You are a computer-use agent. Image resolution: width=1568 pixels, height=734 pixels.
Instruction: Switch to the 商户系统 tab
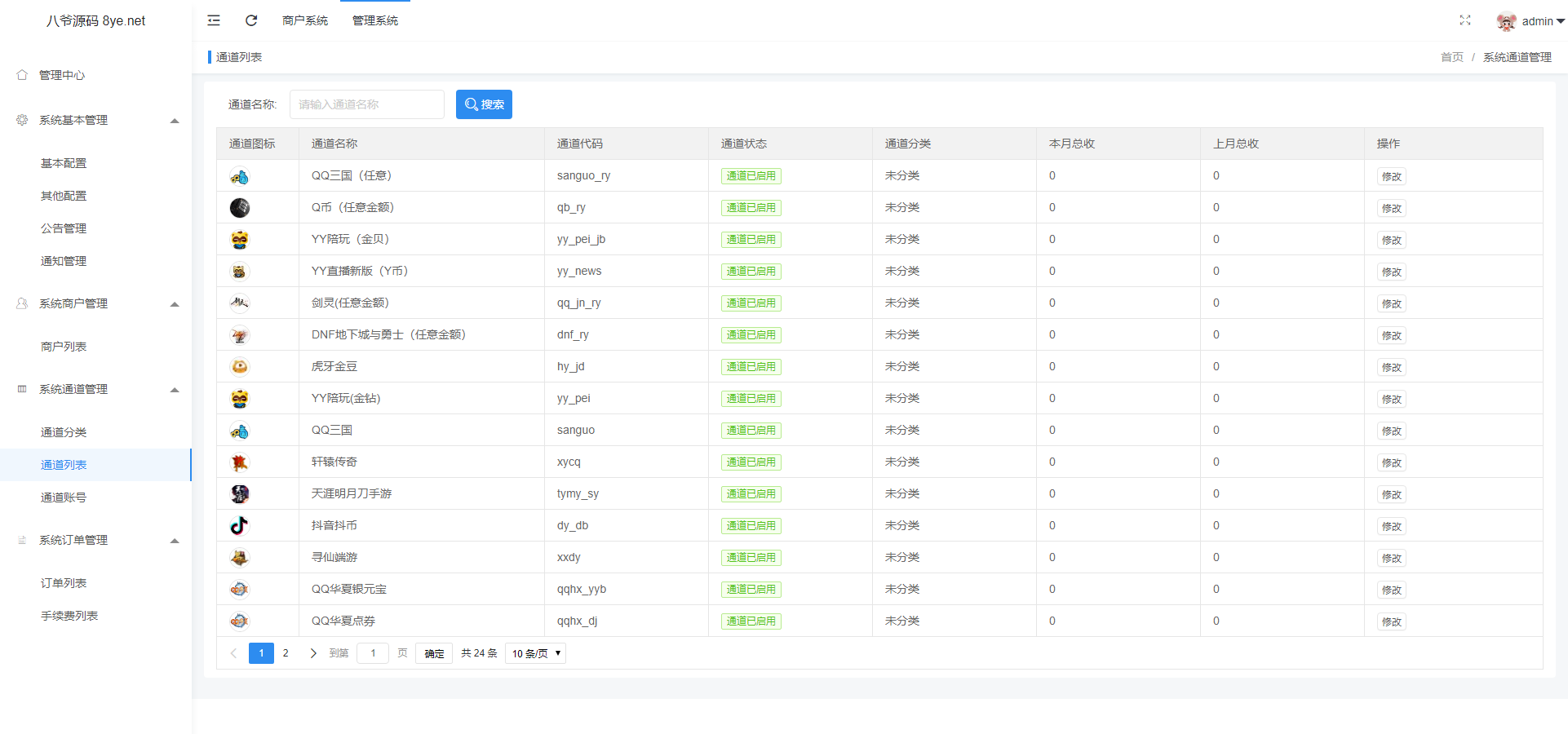(304, 20)
